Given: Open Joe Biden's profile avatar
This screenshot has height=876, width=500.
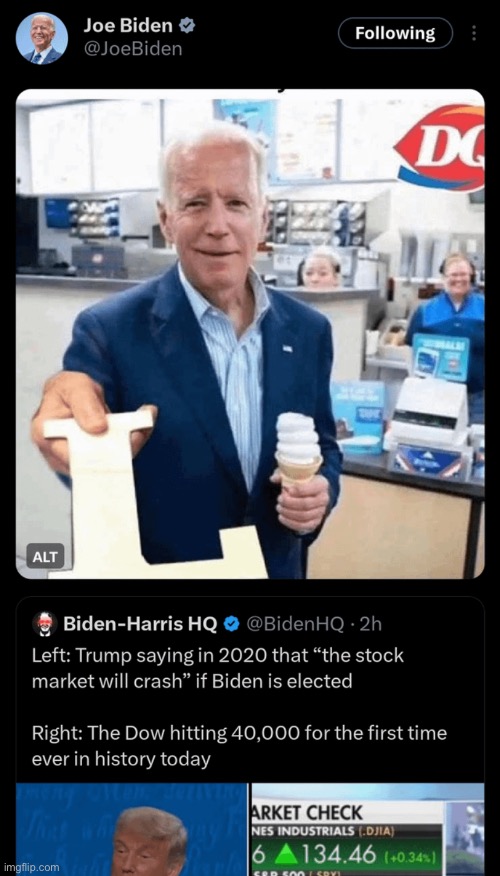Looking at the screenshot, I should (x=42, y=38).
